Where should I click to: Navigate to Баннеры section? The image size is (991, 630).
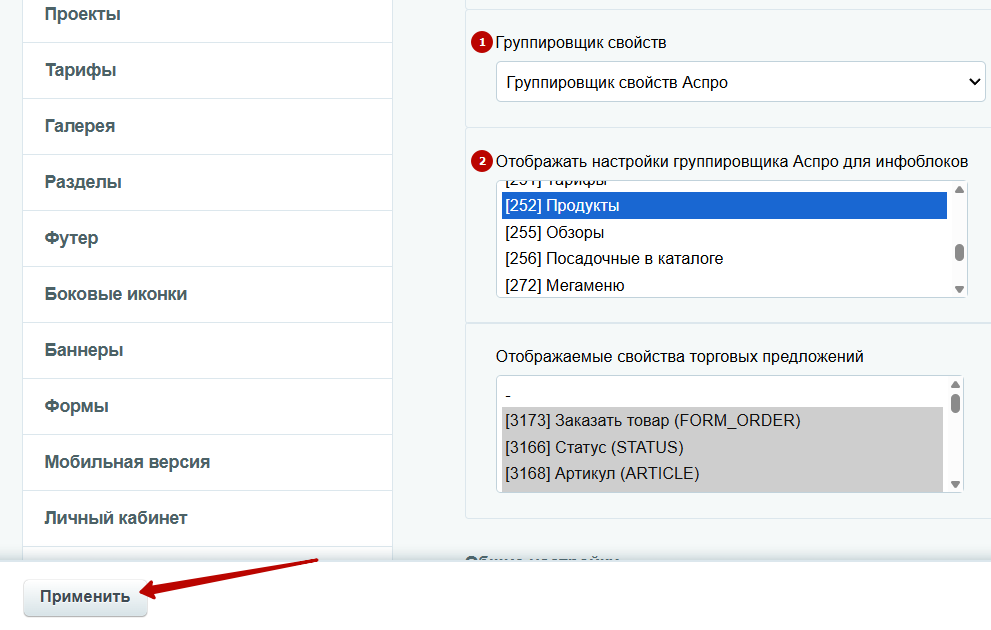pyautogui.click(x=84, y=350)
